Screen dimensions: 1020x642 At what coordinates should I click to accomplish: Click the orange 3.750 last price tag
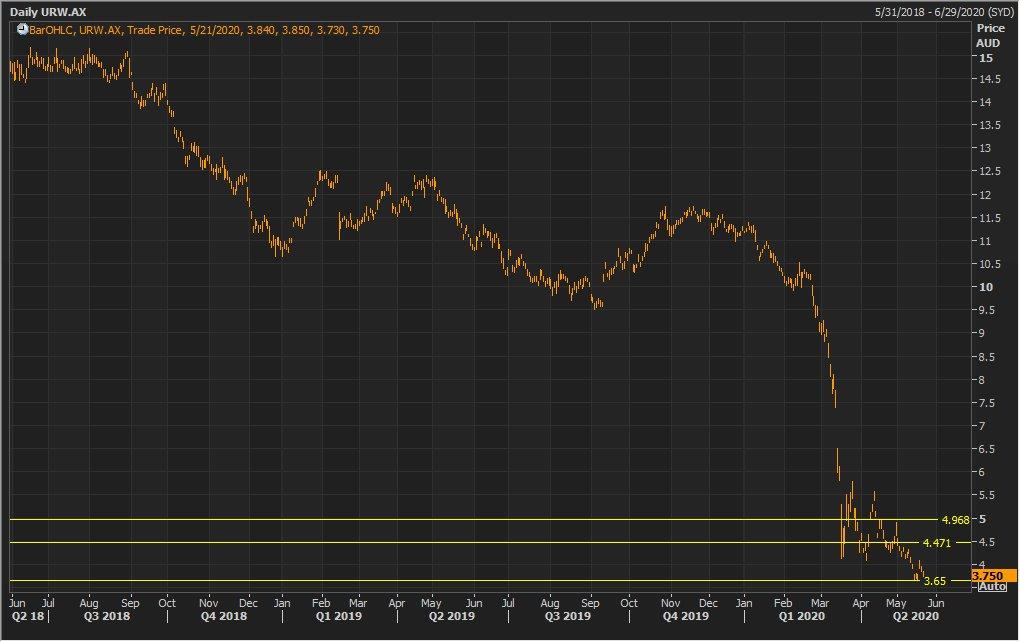point(993,575)
